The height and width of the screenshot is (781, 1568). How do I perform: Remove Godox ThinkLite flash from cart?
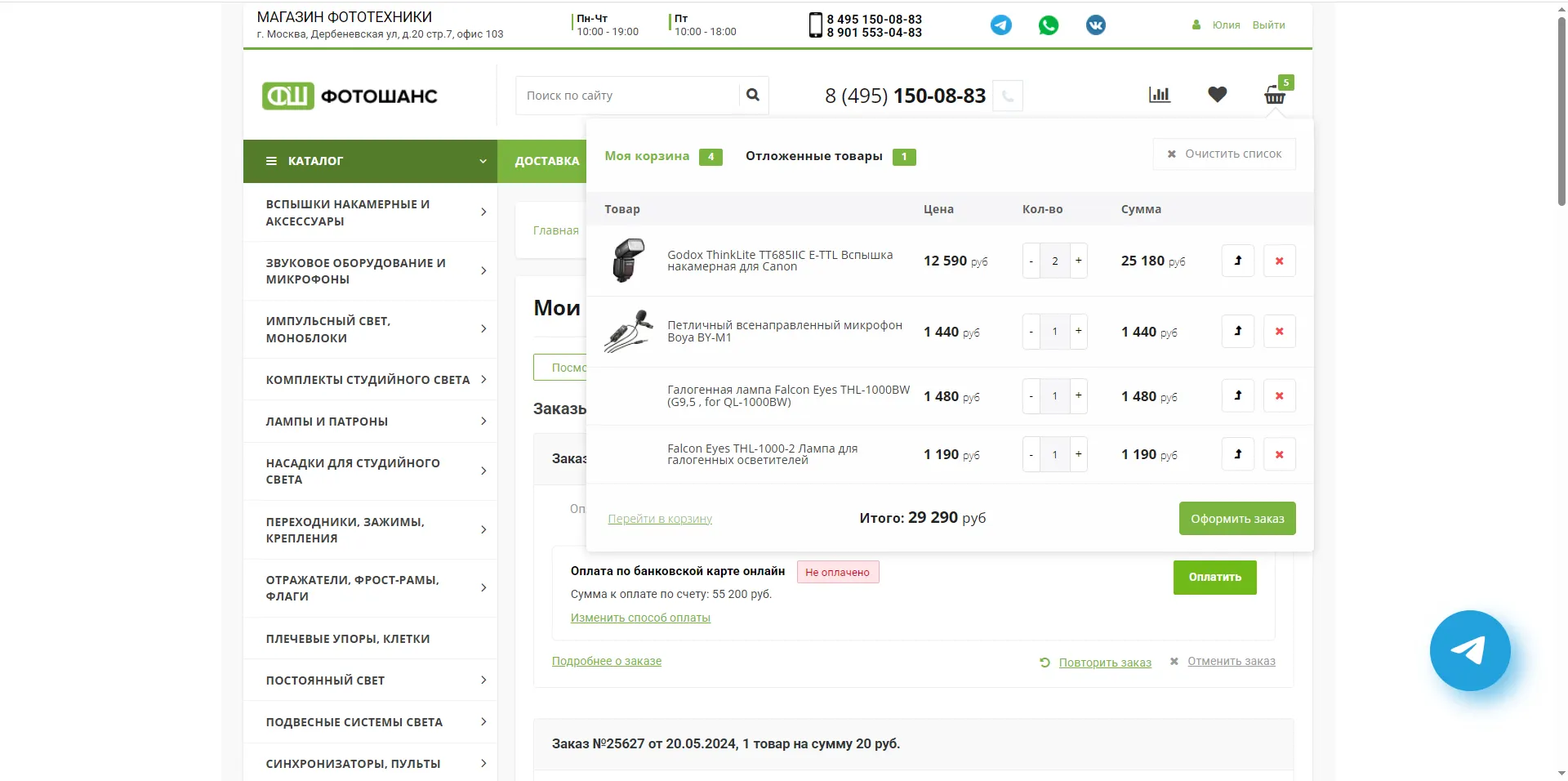[1280, 261]
